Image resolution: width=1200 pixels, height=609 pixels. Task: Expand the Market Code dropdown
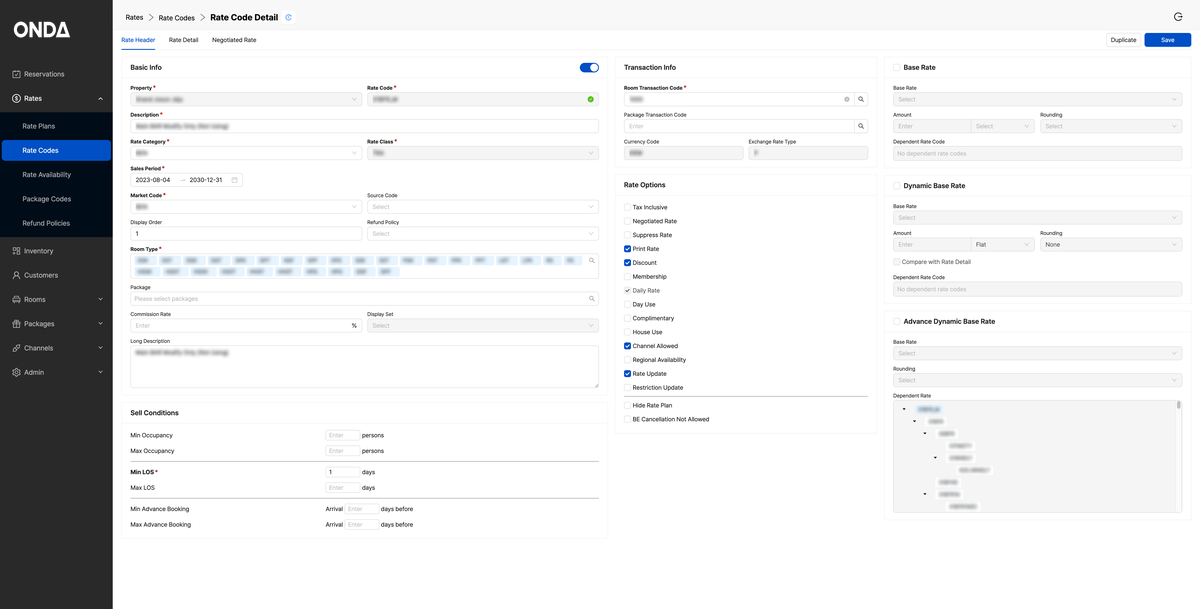point(246,207)
